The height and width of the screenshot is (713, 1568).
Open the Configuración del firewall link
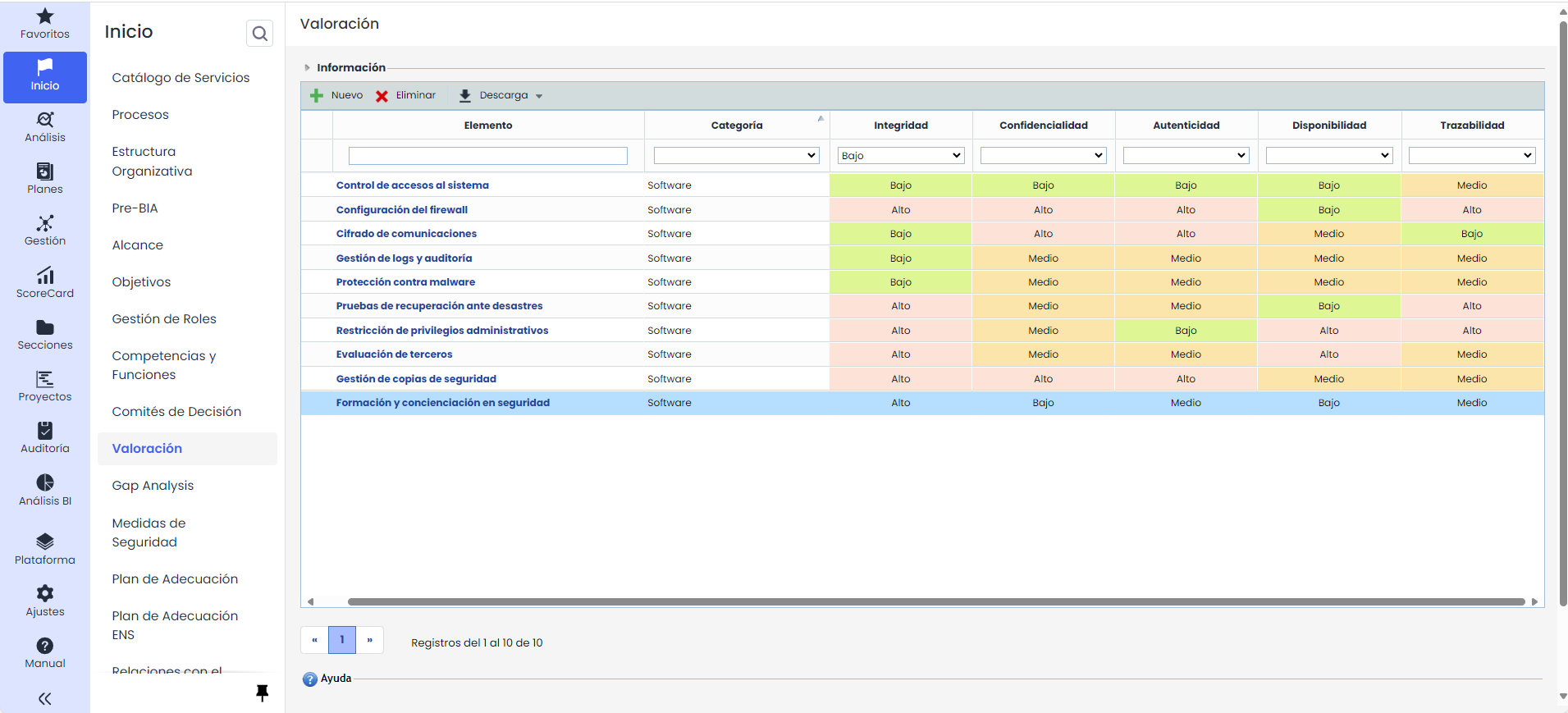[x=401, y=210]
